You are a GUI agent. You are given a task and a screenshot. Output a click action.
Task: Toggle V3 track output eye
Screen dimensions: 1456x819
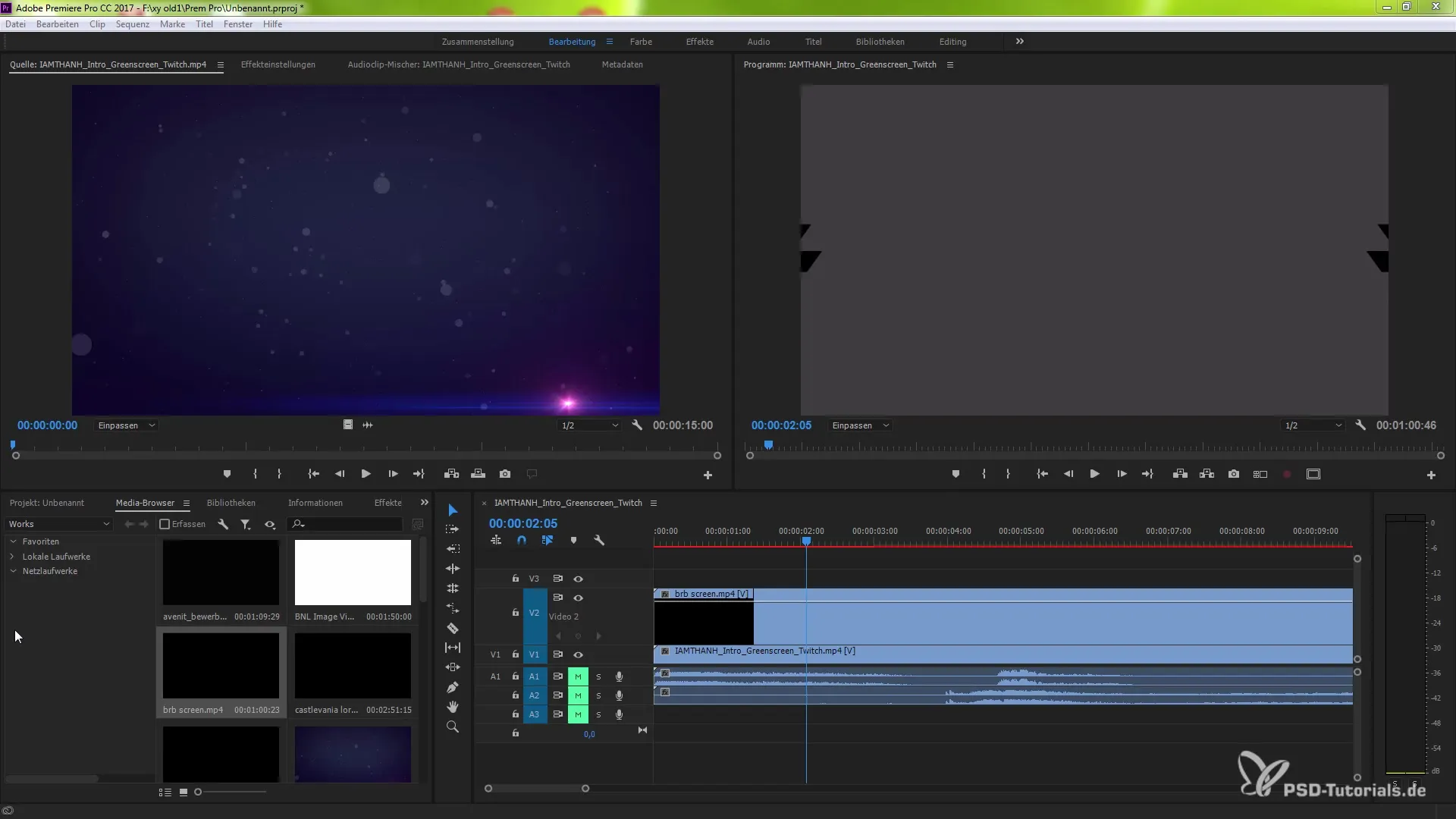click(x=578, y=579)
